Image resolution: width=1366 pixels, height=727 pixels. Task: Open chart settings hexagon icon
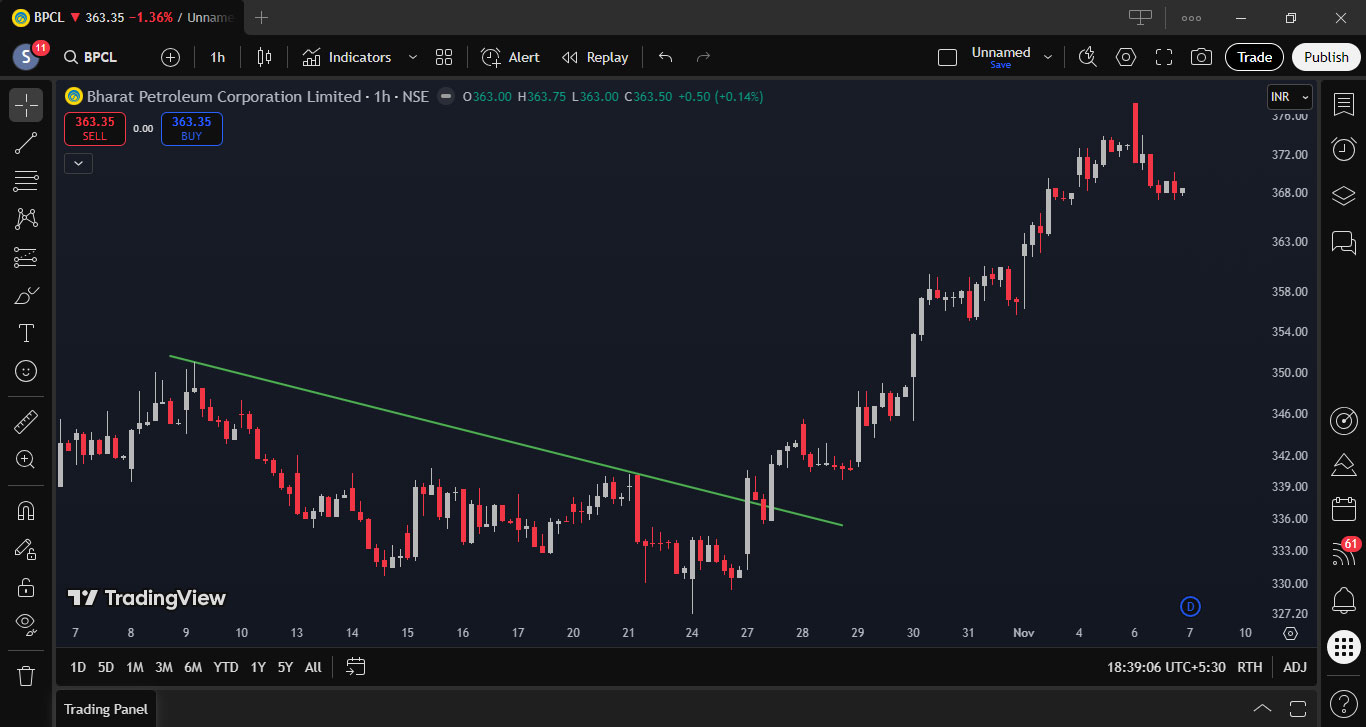tap(1126, 57)
